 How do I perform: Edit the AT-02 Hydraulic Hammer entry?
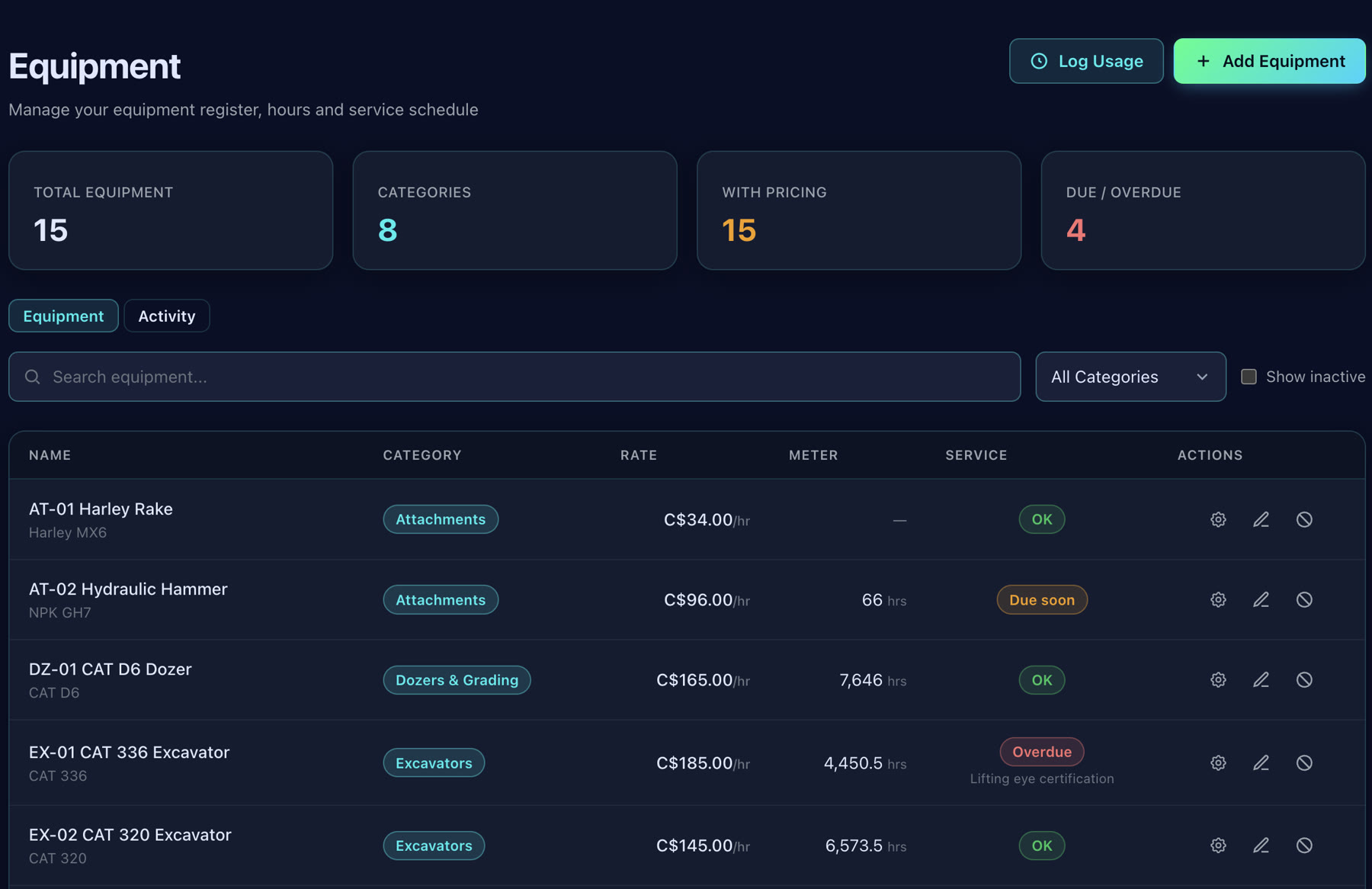point(1261,600)
